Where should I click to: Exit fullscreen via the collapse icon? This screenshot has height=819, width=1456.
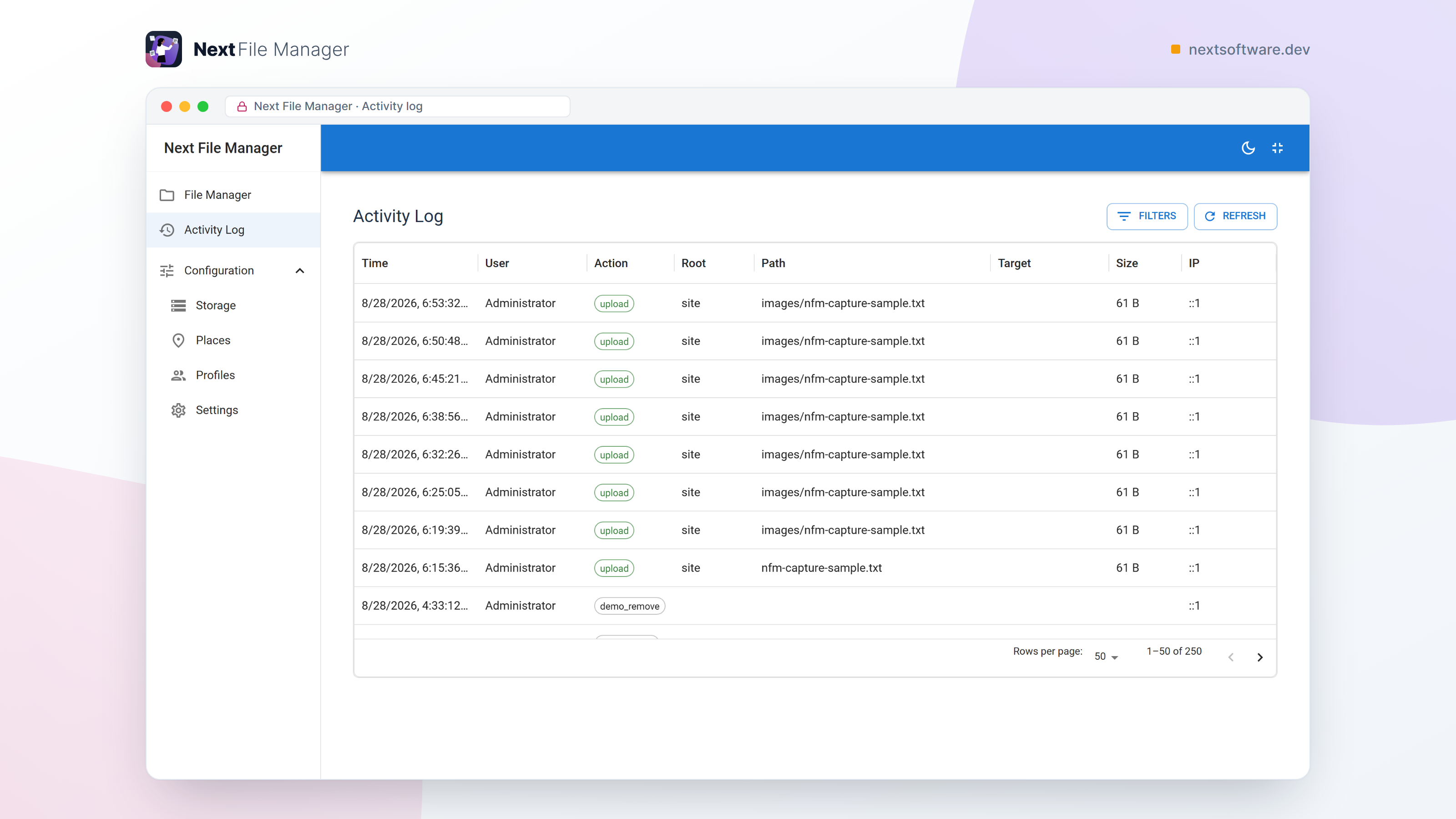point(1277,148)
